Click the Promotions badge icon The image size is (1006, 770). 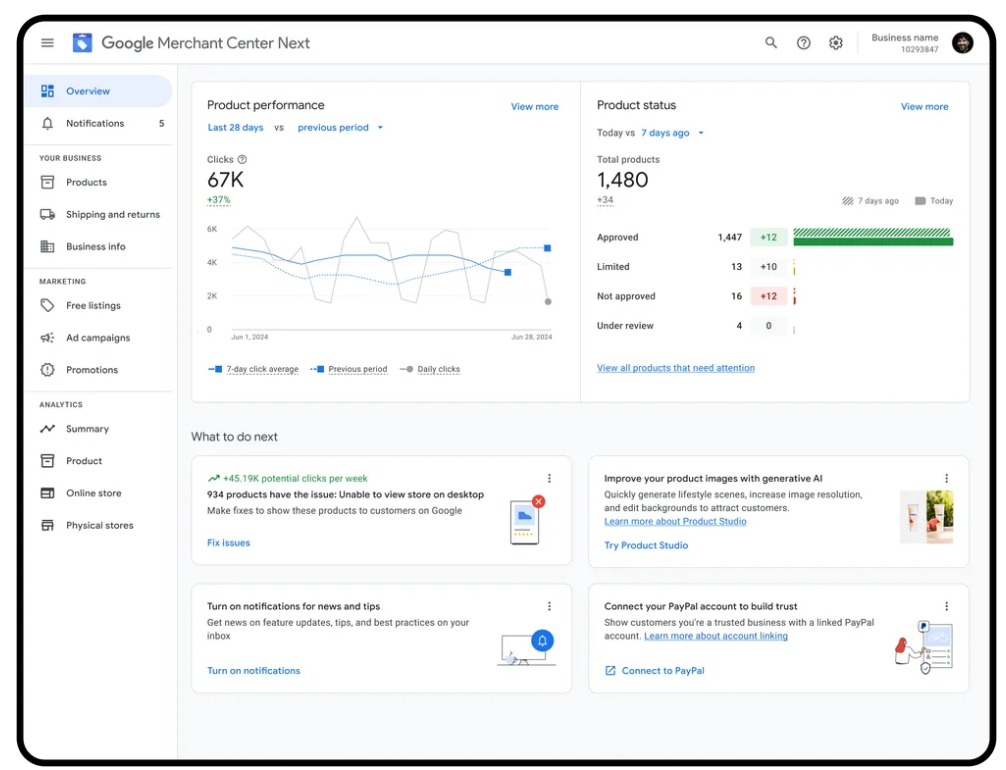pos(47,370)
